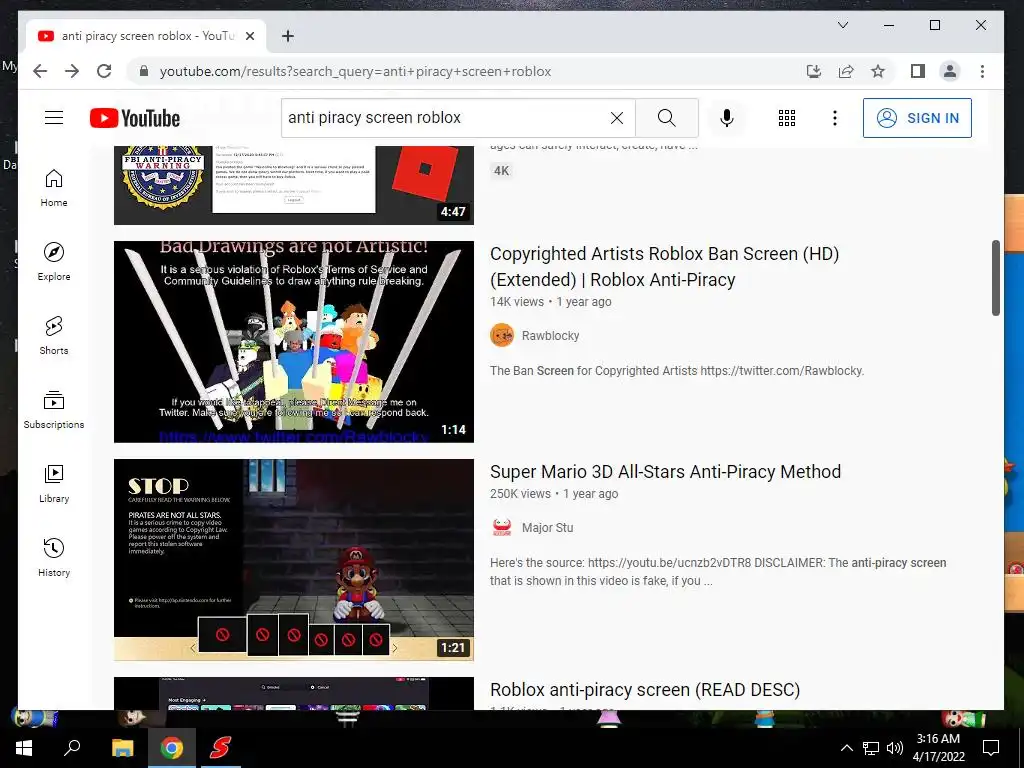Close the anti piracy screen roblox tab

point(249,36)
